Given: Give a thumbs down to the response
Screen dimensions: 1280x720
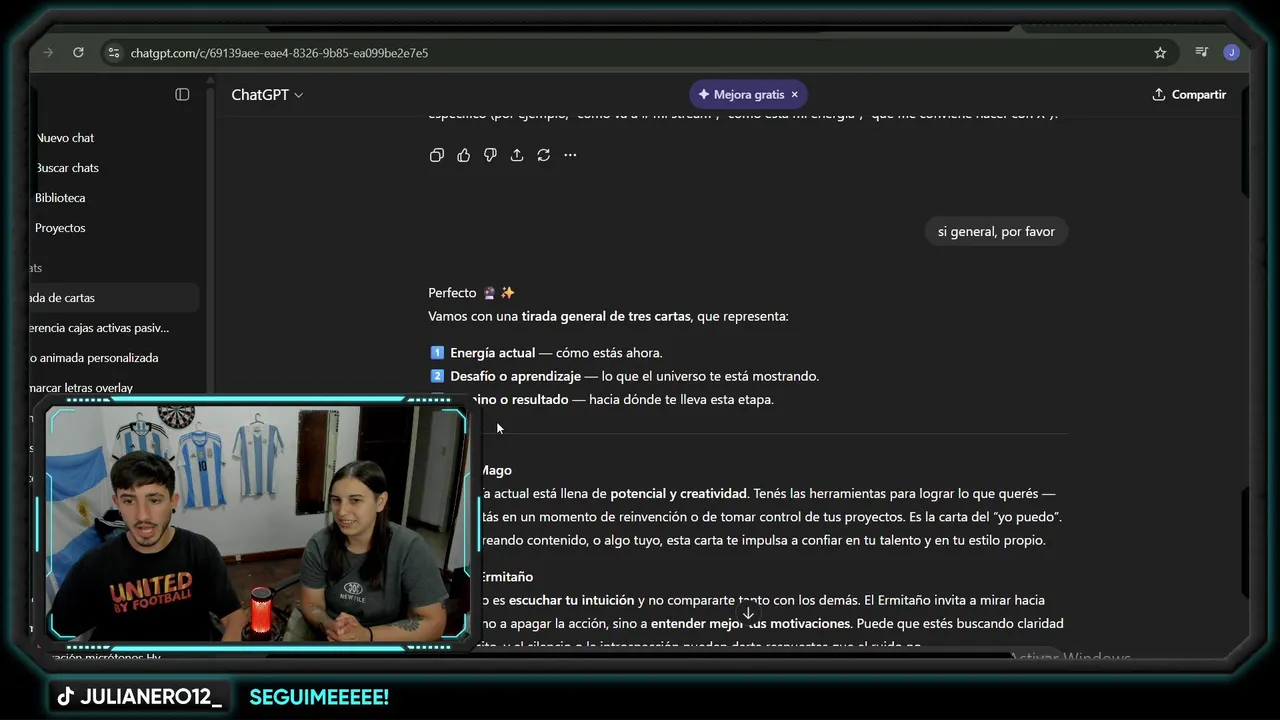Looking at the screenshot, I should (x=490, y=155).
